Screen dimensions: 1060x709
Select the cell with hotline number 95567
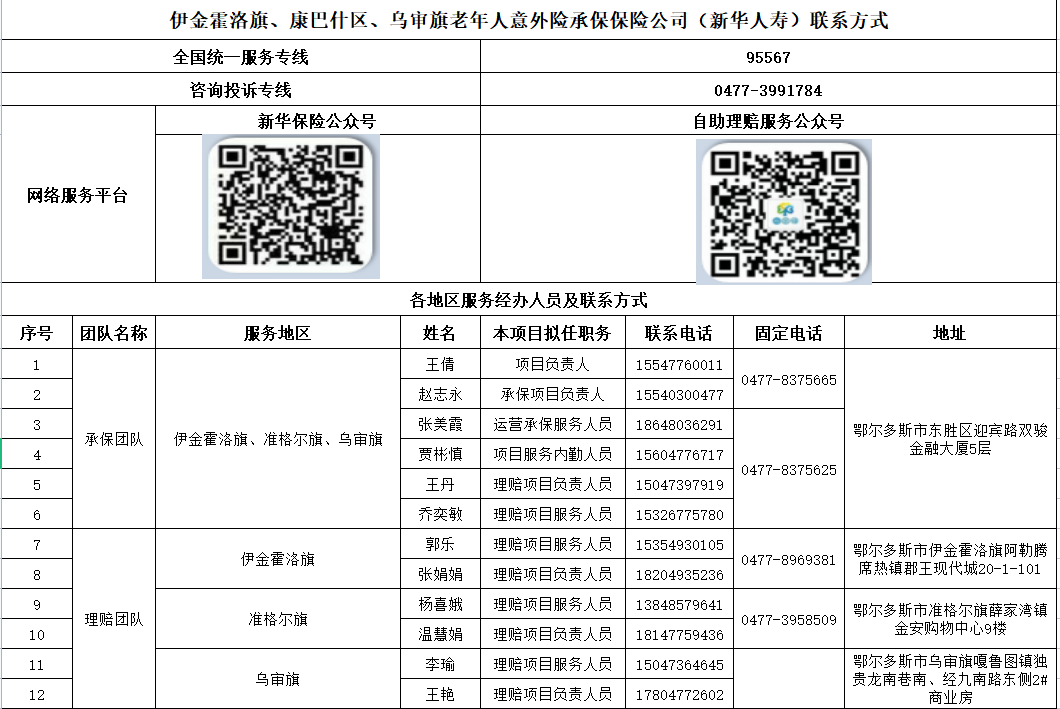click(768, 57)
